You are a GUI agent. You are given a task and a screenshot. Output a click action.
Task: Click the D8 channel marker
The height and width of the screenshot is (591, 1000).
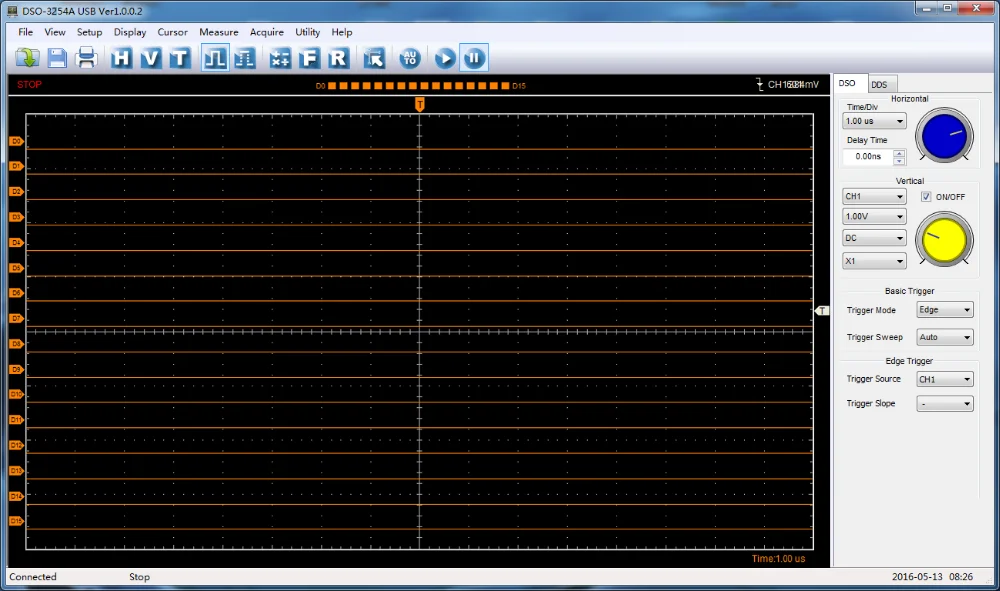point(17,344)
